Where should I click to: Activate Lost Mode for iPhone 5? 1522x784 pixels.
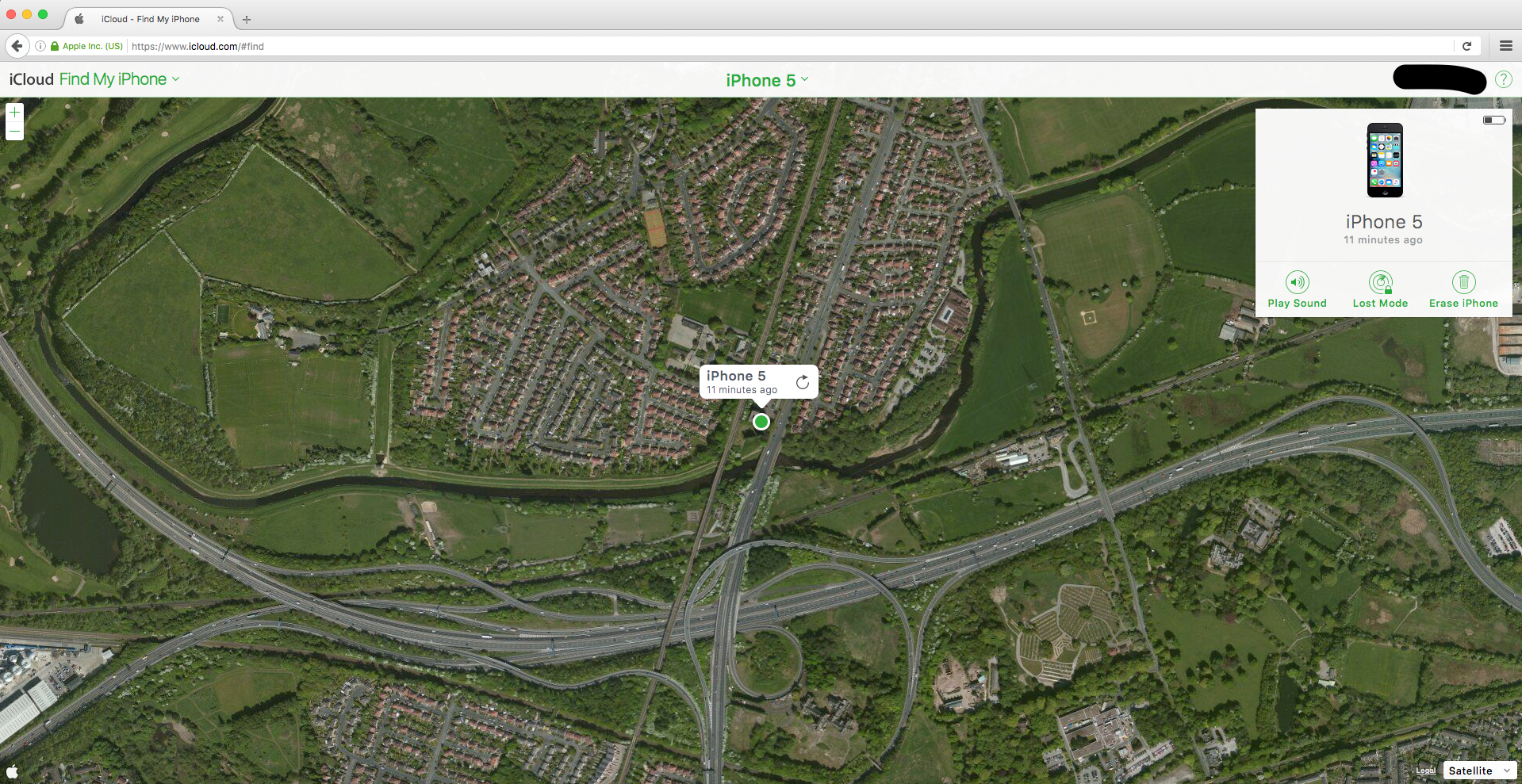[1380, 288]
